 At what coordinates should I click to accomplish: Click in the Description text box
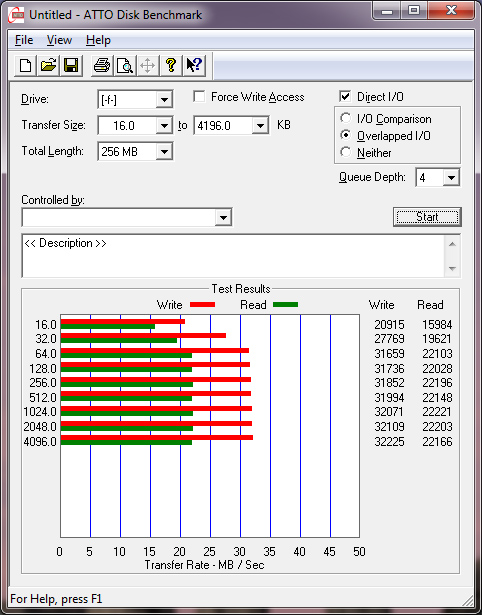coord(233,256)
